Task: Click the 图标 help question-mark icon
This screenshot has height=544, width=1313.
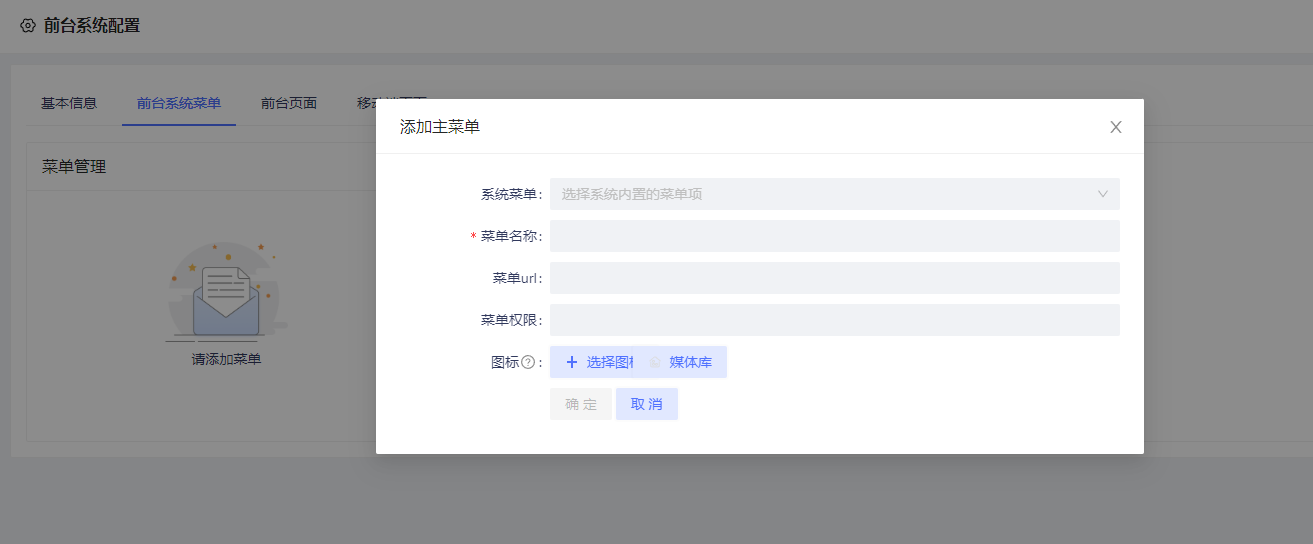Action: pyautogui.click(x=528, y=362)
